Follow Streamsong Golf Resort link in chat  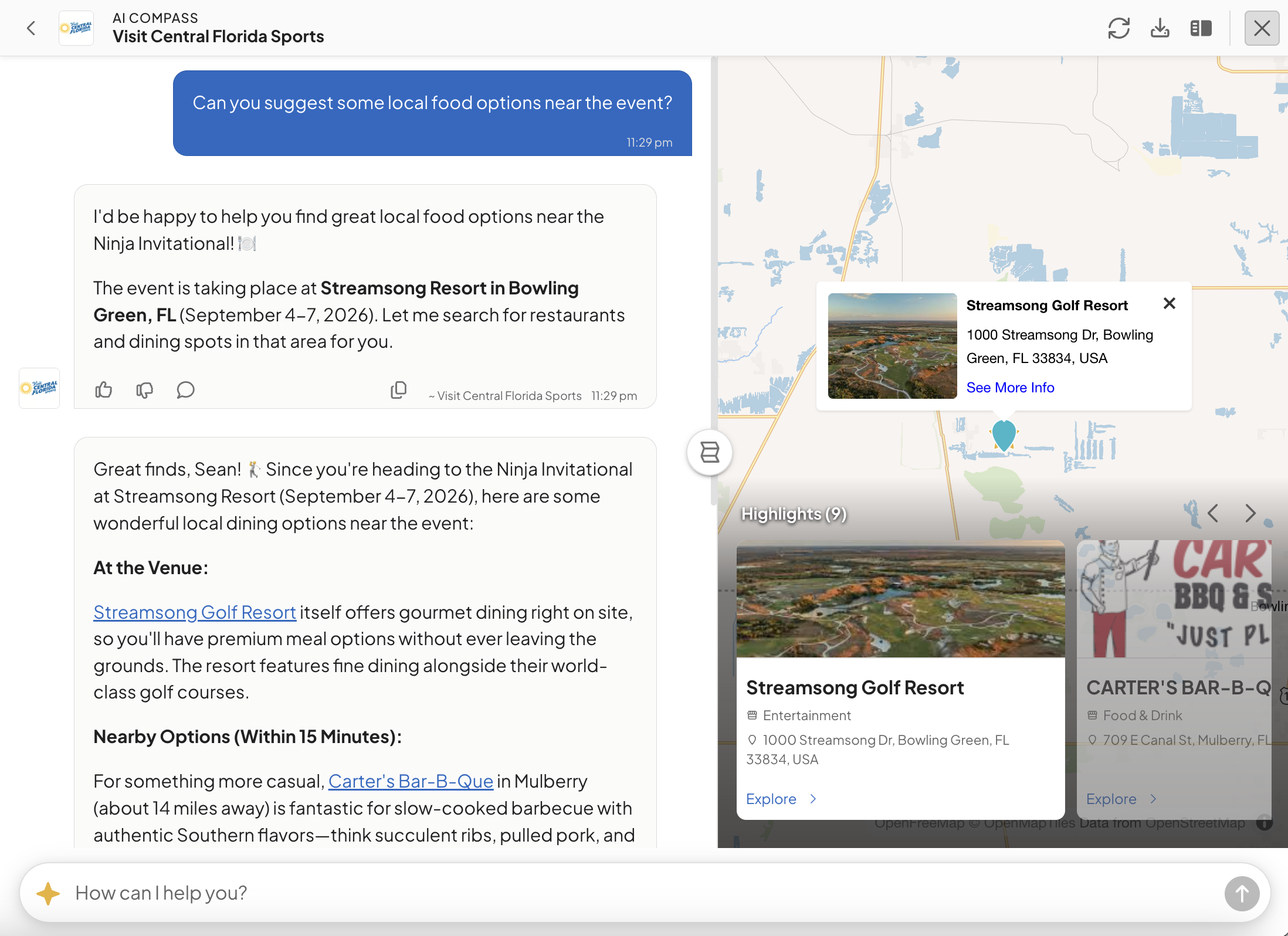pos(195,612)
